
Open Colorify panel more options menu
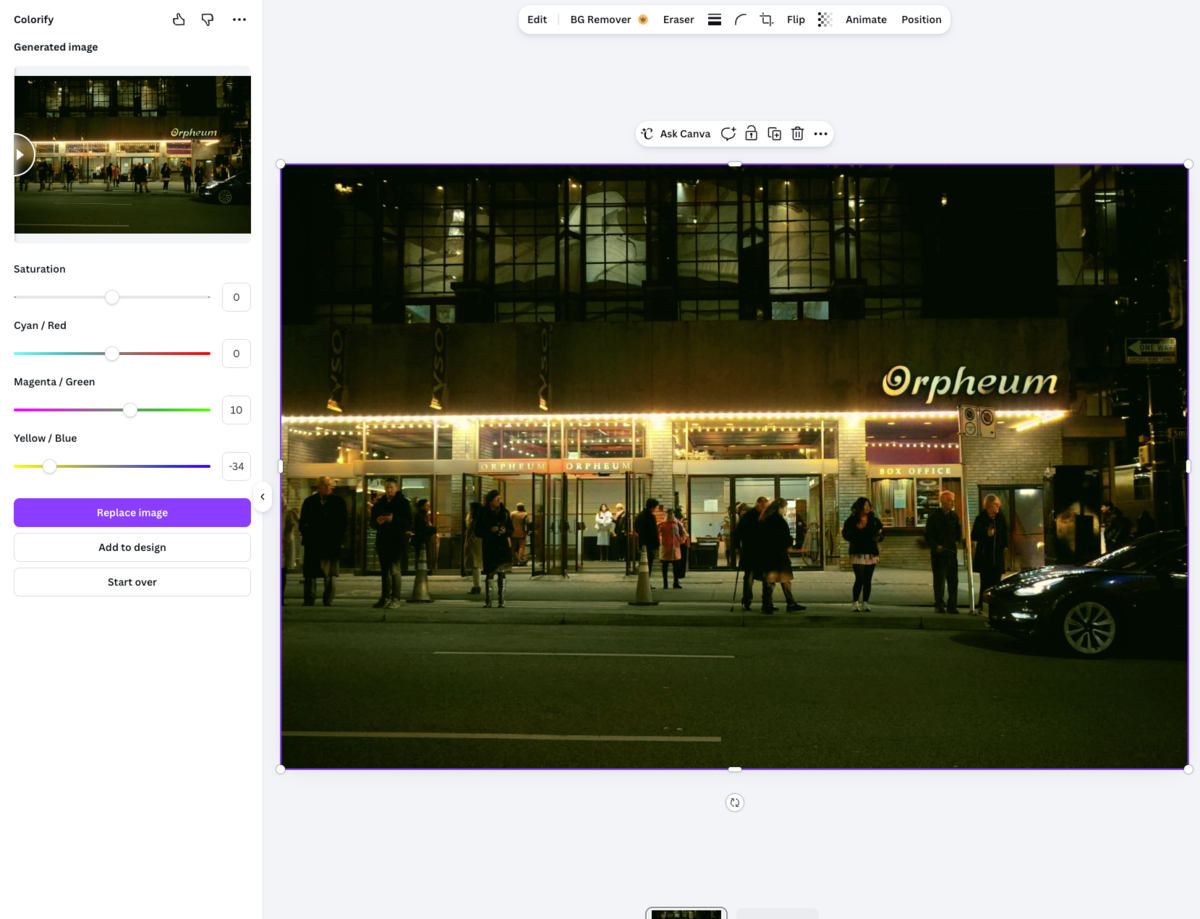click(x=239, y=19)
